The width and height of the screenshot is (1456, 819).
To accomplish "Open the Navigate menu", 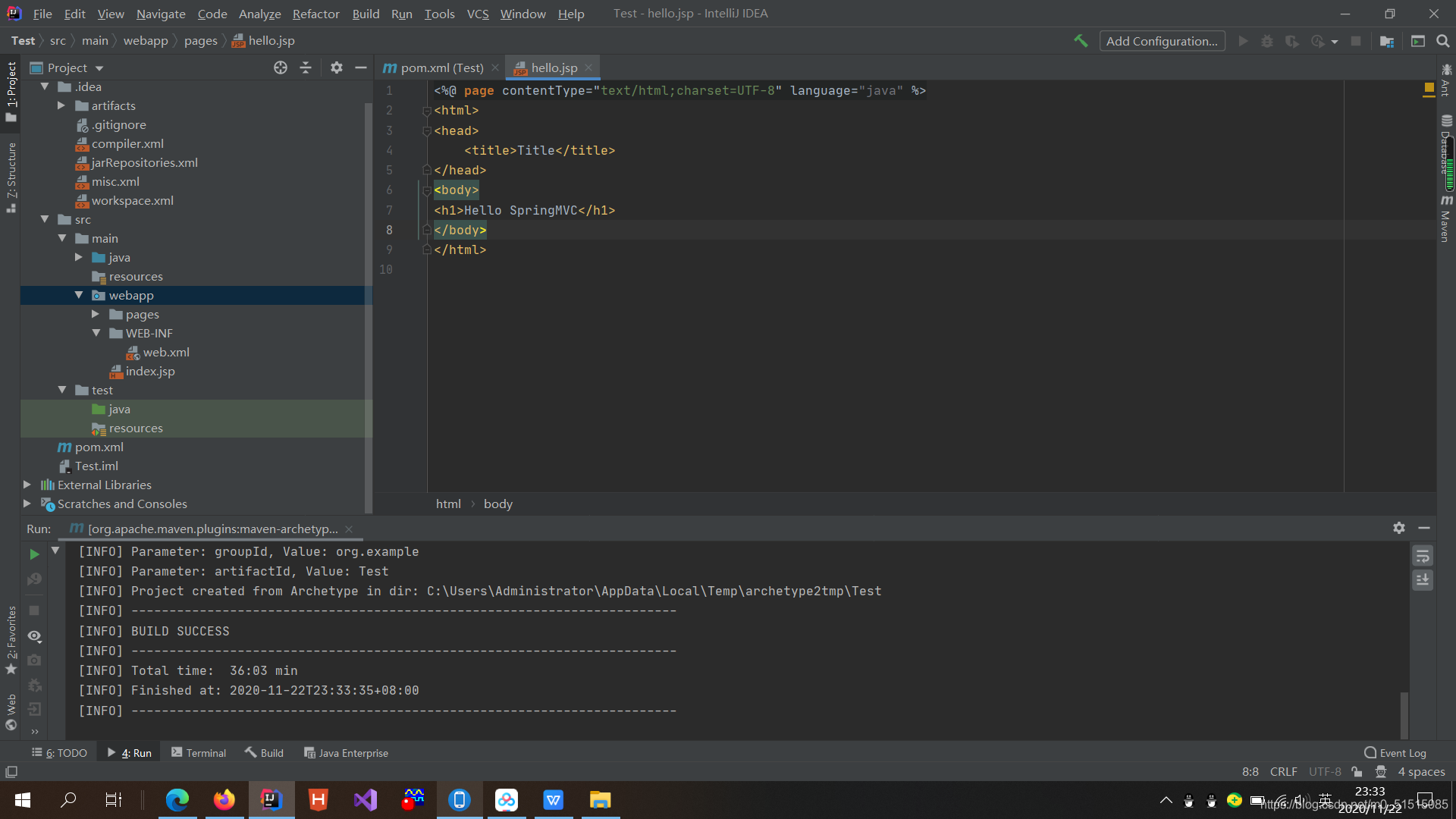I will tap(159, 13).
